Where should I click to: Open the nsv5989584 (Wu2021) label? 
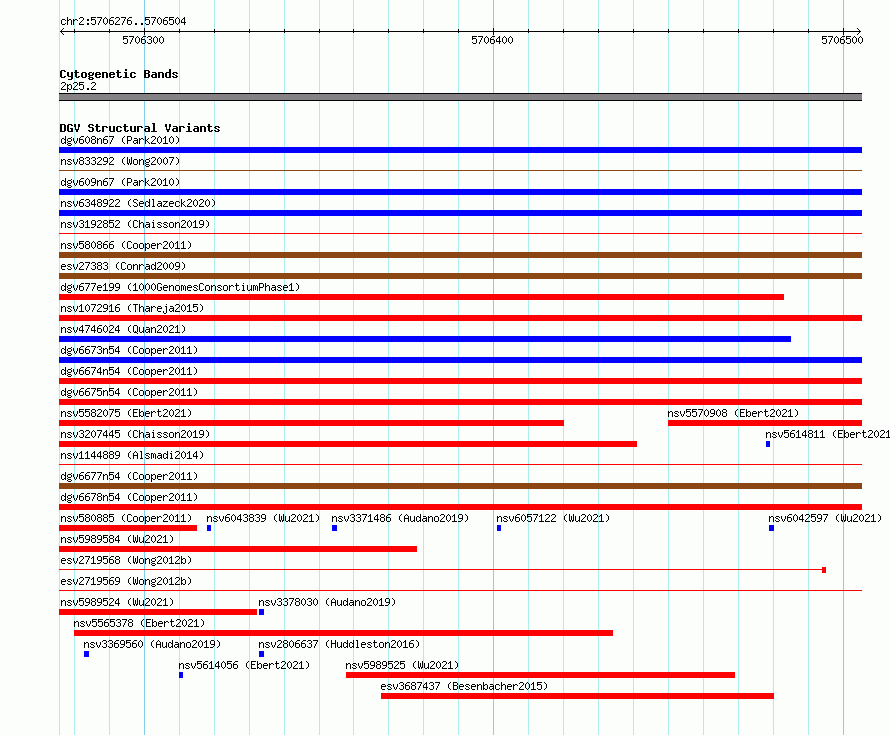(x=117, y=539)
